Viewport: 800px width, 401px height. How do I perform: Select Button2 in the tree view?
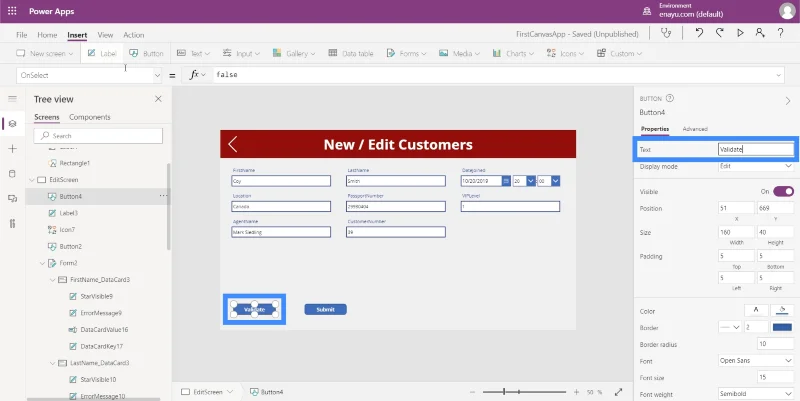pyautogui.click(x=70, y=246)
